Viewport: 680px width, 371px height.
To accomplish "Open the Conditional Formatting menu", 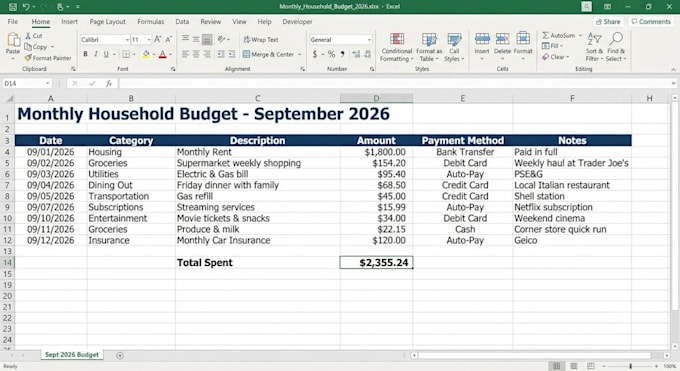I will coord(397,47).
